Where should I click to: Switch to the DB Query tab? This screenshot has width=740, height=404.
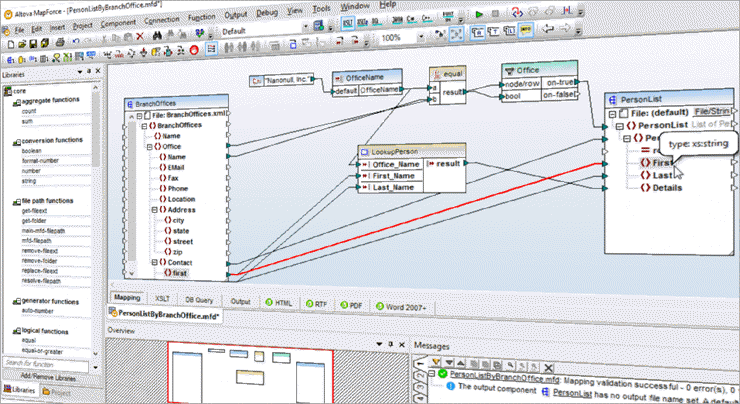tap(199, 300)
